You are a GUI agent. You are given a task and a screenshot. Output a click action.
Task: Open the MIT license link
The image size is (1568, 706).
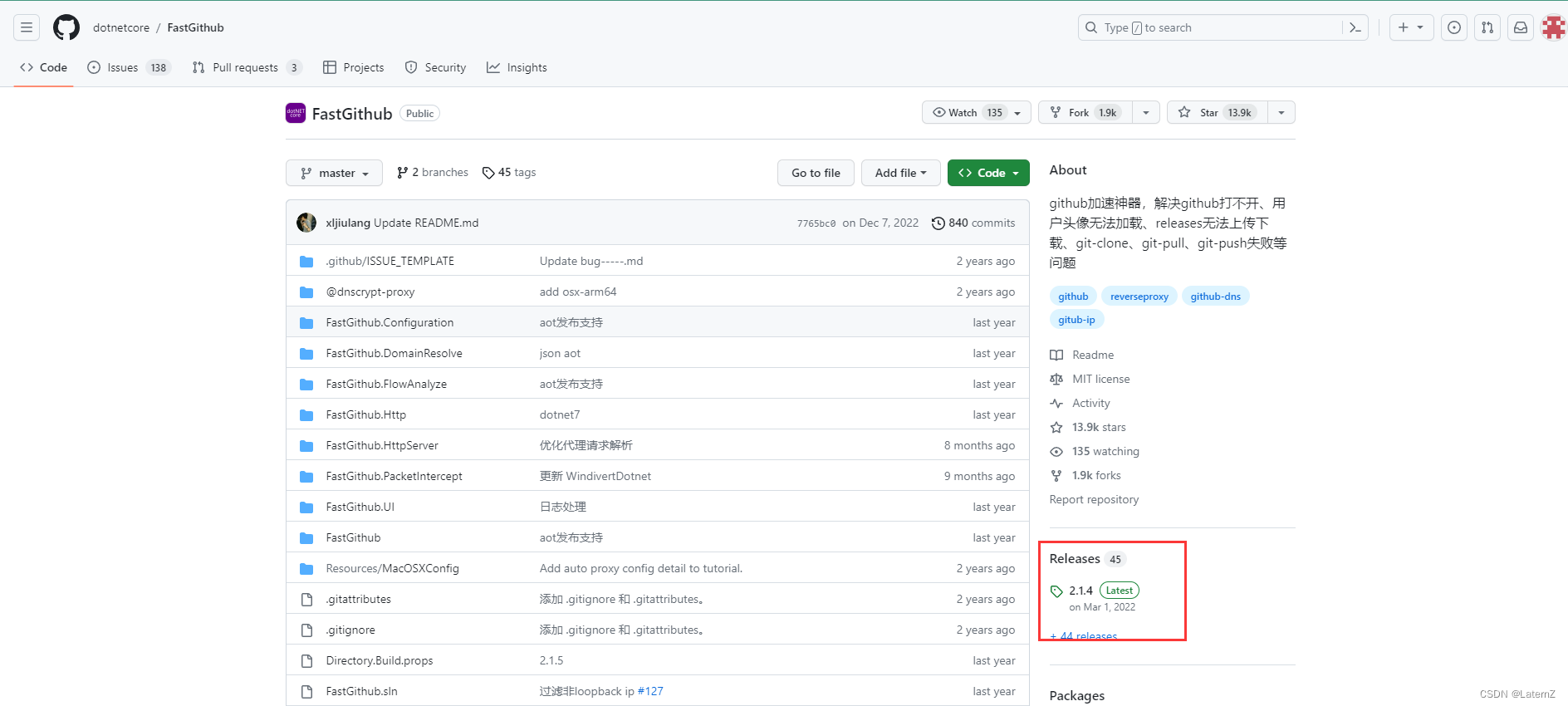(x=1090, y=379)
